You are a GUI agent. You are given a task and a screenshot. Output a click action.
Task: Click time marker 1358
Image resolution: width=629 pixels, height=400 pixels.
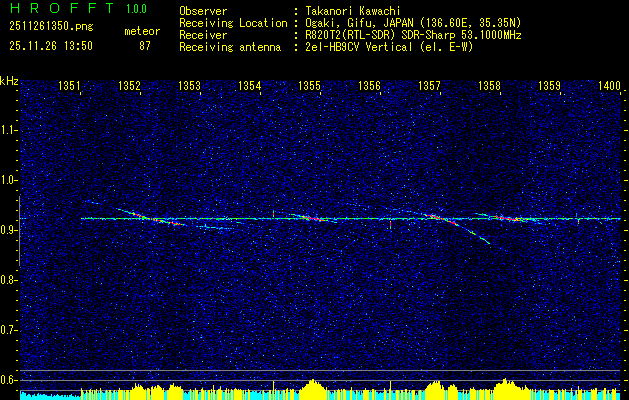pos(489,85)
